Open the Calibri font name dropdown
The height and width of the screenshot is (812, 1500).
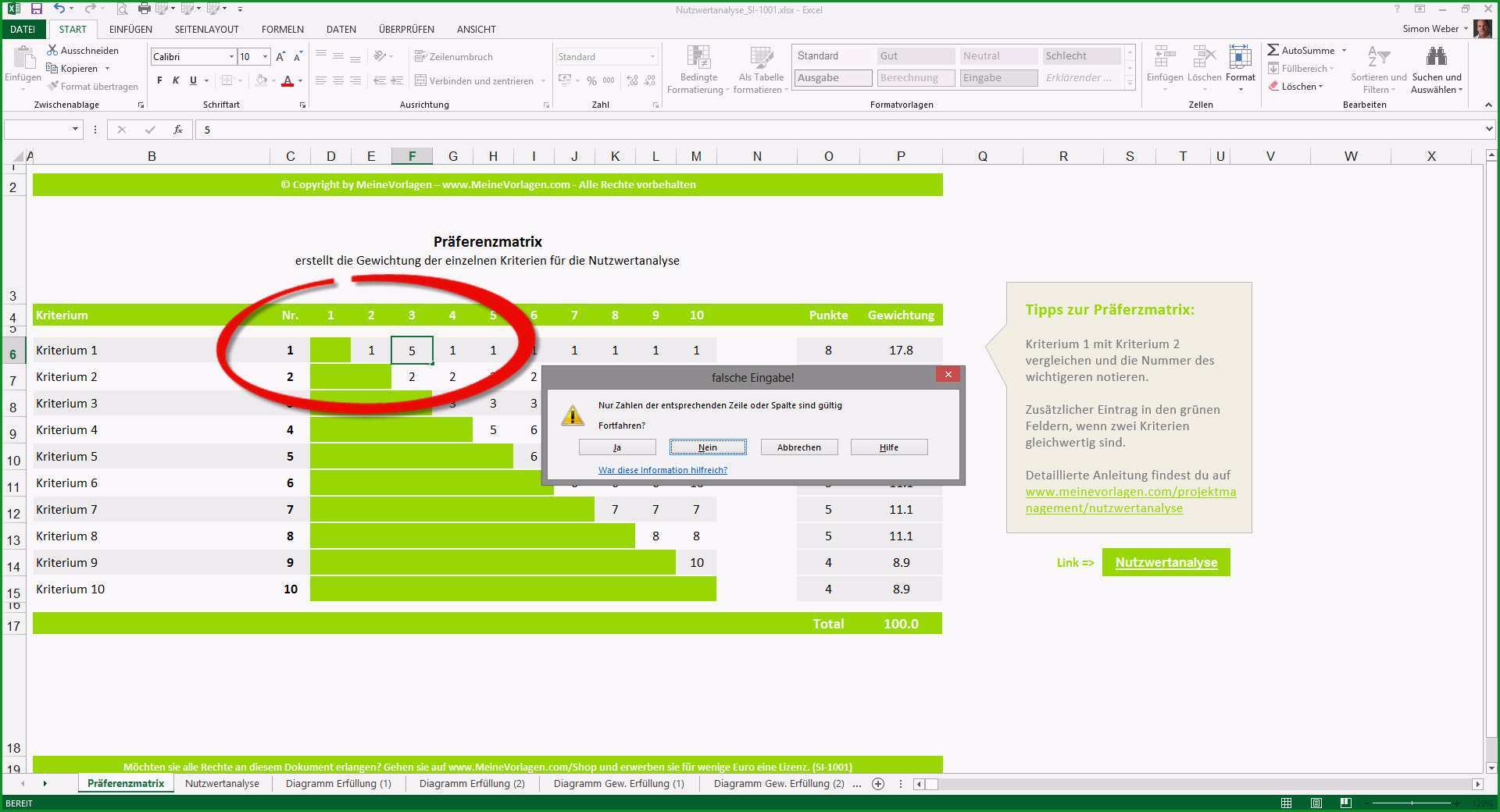[231, 57]
